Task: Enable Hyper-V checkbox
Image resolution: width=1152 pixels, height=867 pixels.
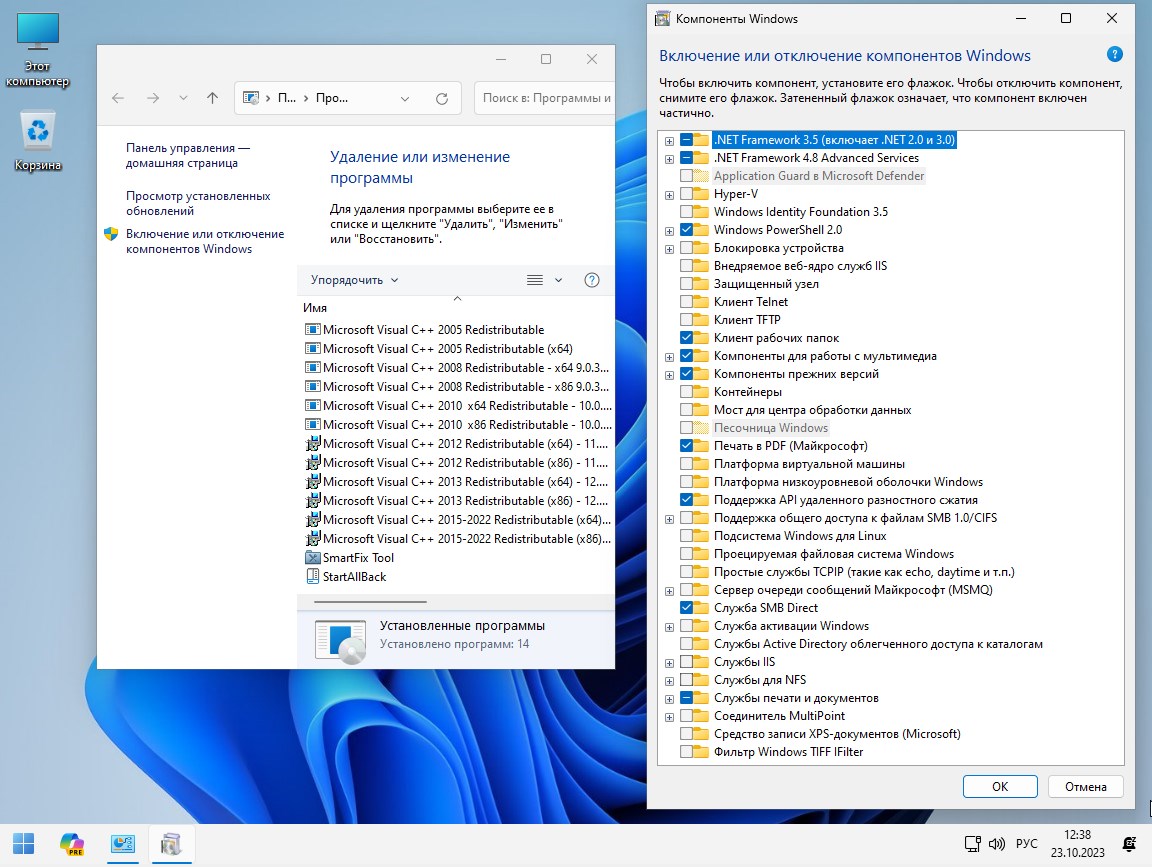Action: coord(686,194)
